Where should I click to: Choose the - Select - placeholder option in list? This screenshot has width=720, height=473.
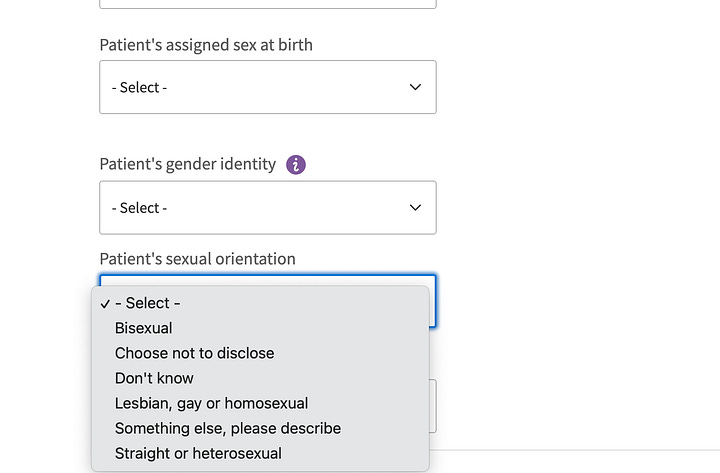(x=148, y=303)
